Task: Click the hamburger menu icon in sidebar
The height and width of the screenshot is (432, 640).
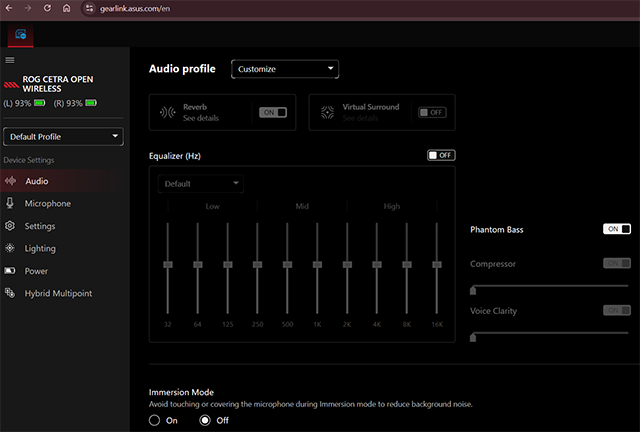Action: coord(10,60)
